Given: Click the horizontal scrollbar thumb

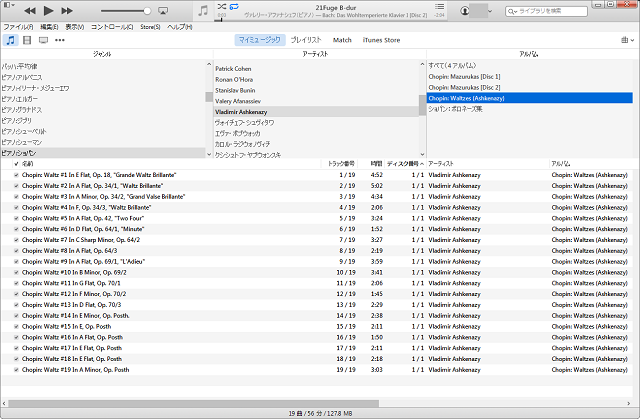Looking at the screenshot, I should [193, 403].
